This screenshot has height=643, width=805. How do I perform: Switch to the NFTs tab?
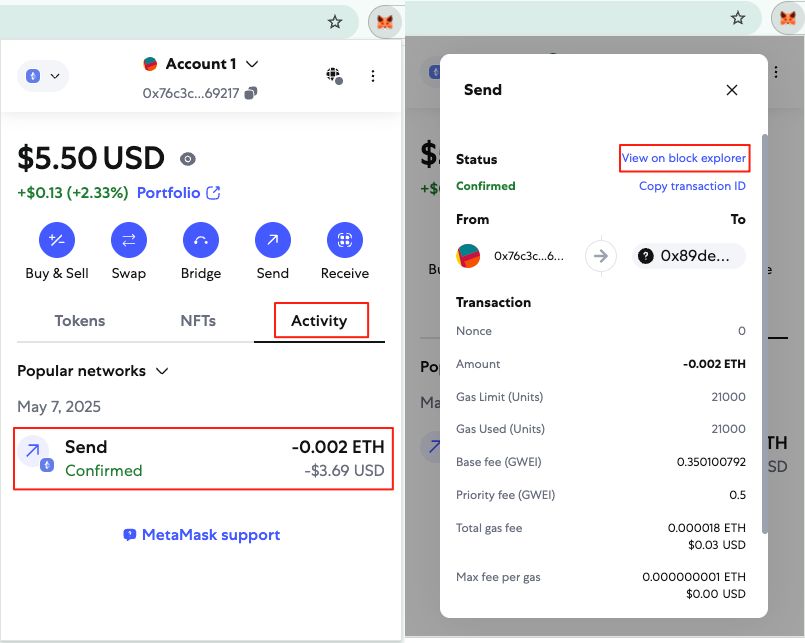(198, 321)
